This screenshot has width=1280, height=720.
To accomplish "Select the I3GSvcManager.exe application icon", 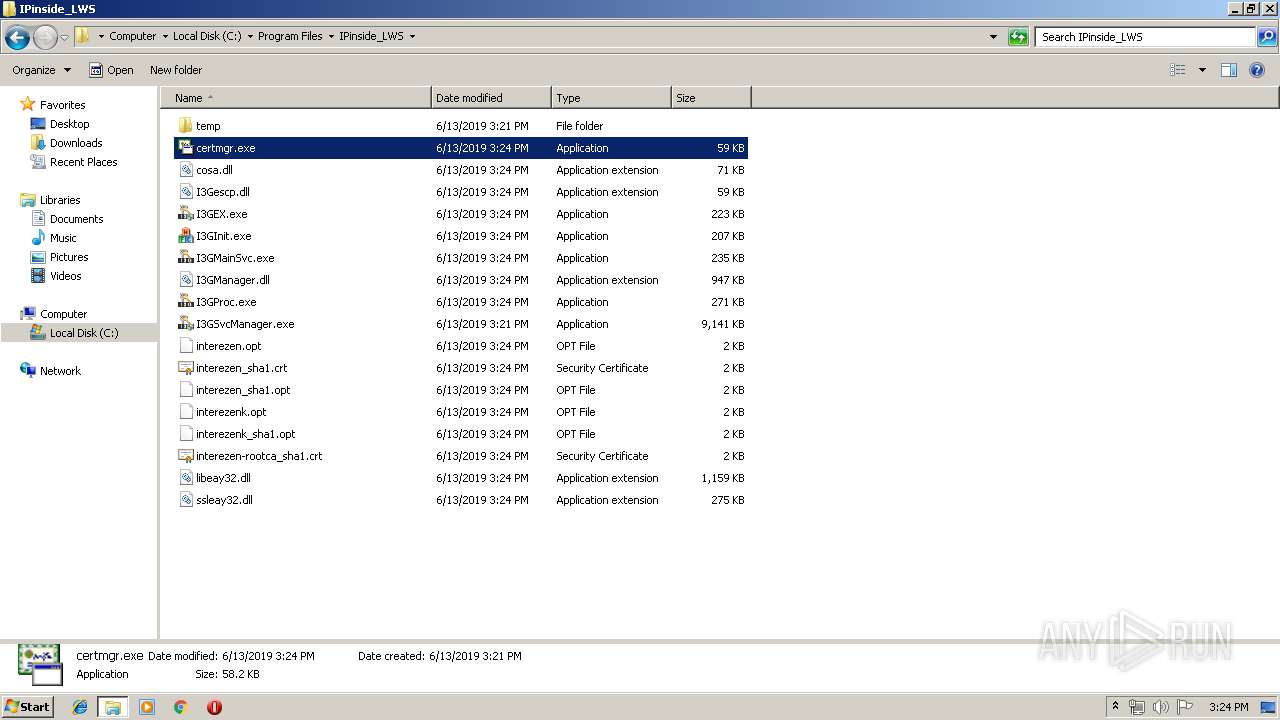I will click(x=185, y=324).
